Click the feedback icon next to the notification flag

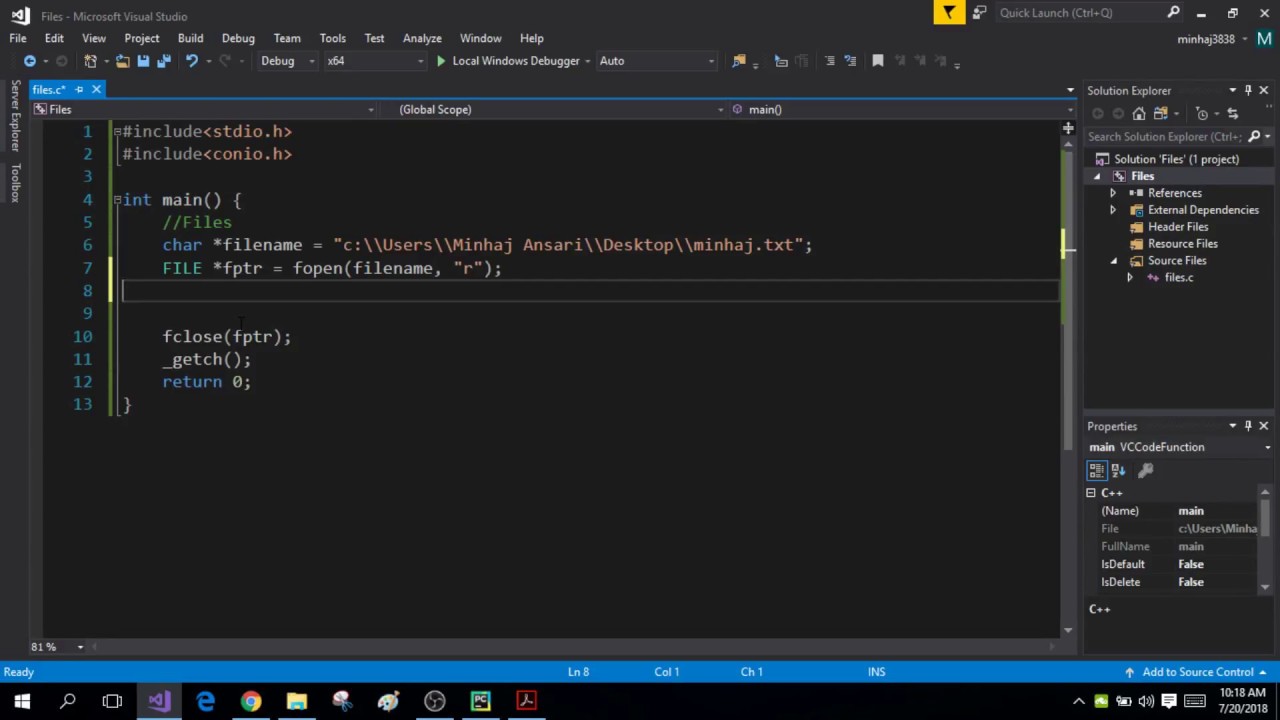979,12
